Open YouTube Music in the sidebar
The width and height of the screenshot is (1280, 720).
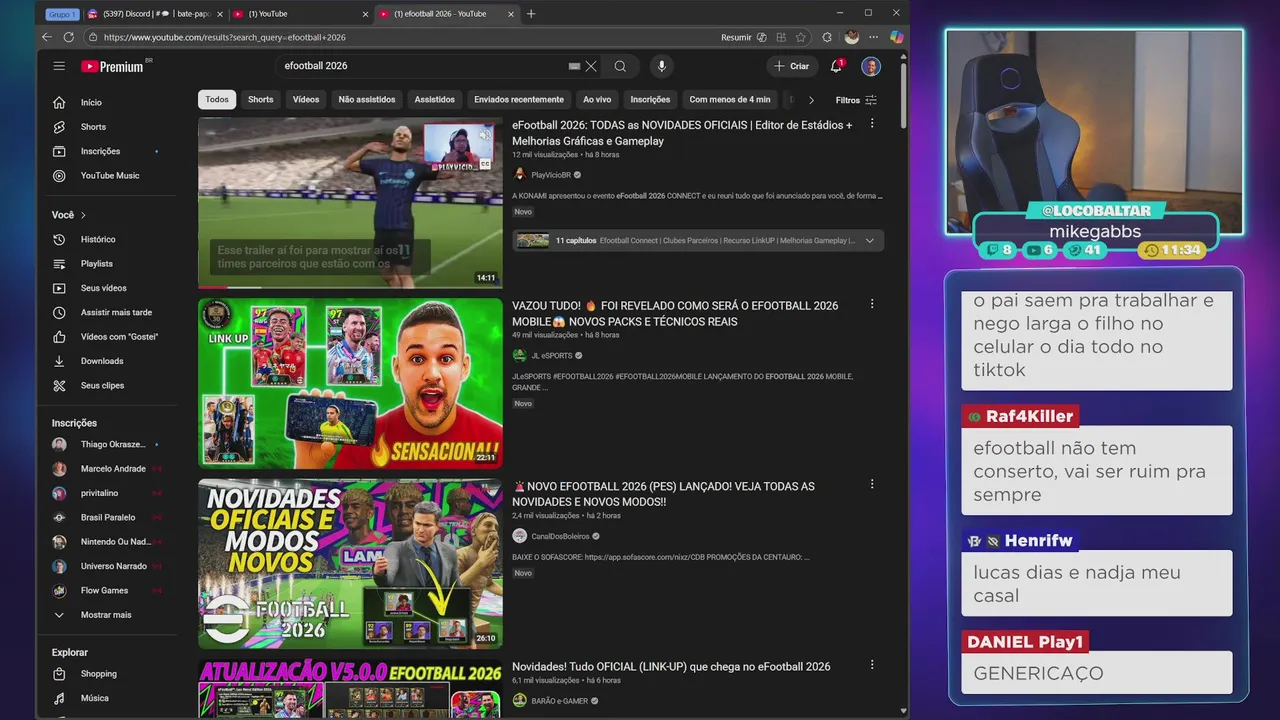[x=112, y=176]
